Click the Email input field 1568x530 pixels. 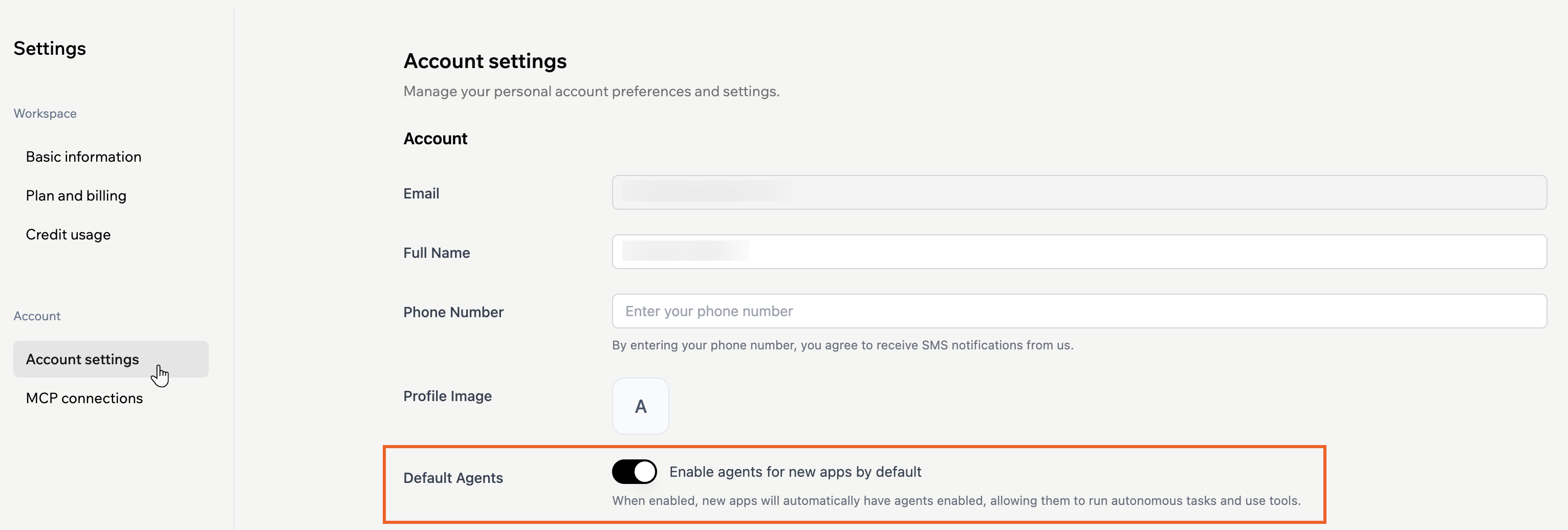pyautogui.click(x=1078, y=193)
